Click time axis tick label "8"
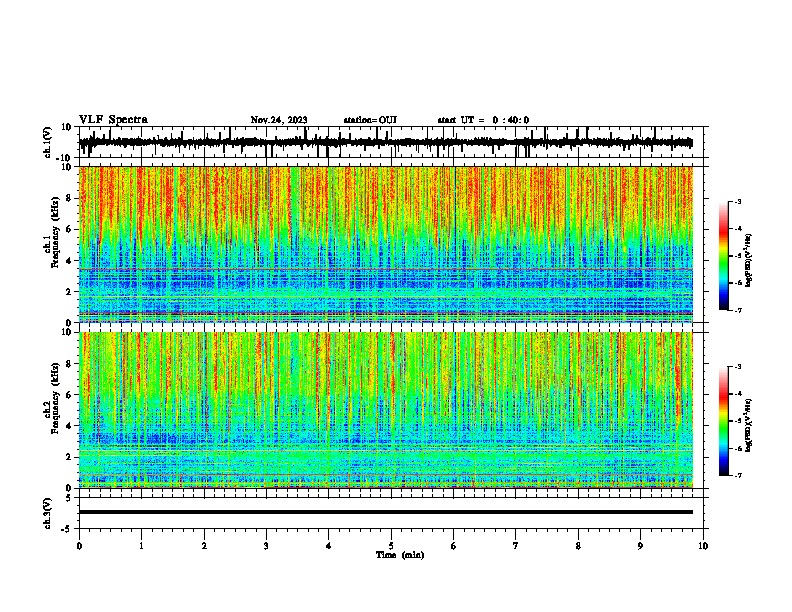 point(578,546)
